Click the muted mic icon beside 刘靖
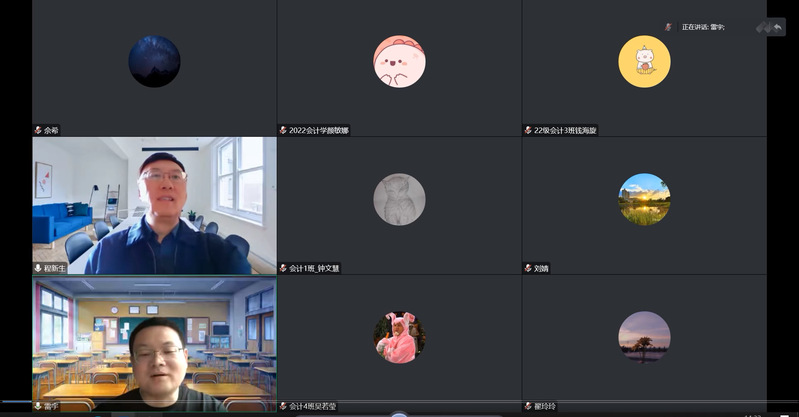 coord(528,268)
